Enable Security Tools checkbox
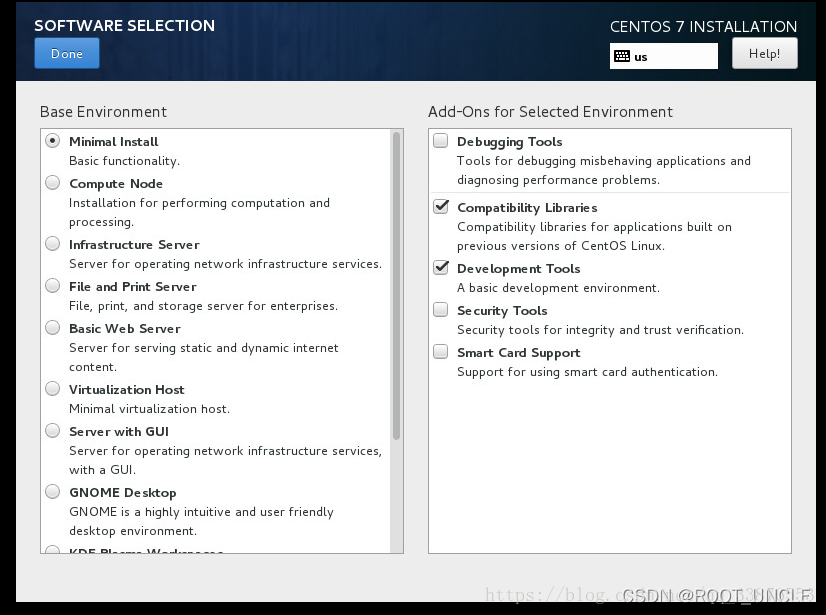826x615 pixels. tap(440, 309)
